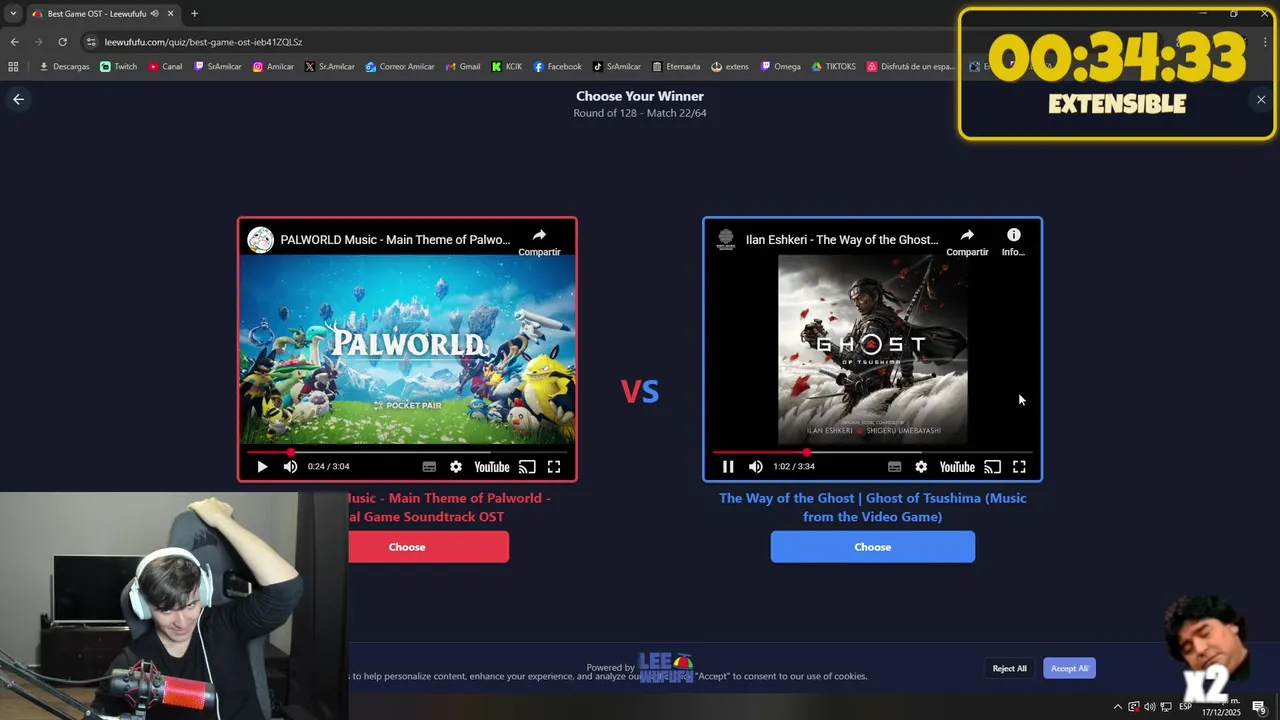Click the browser back arrow
1280x720 pixels.
(14, 42)
